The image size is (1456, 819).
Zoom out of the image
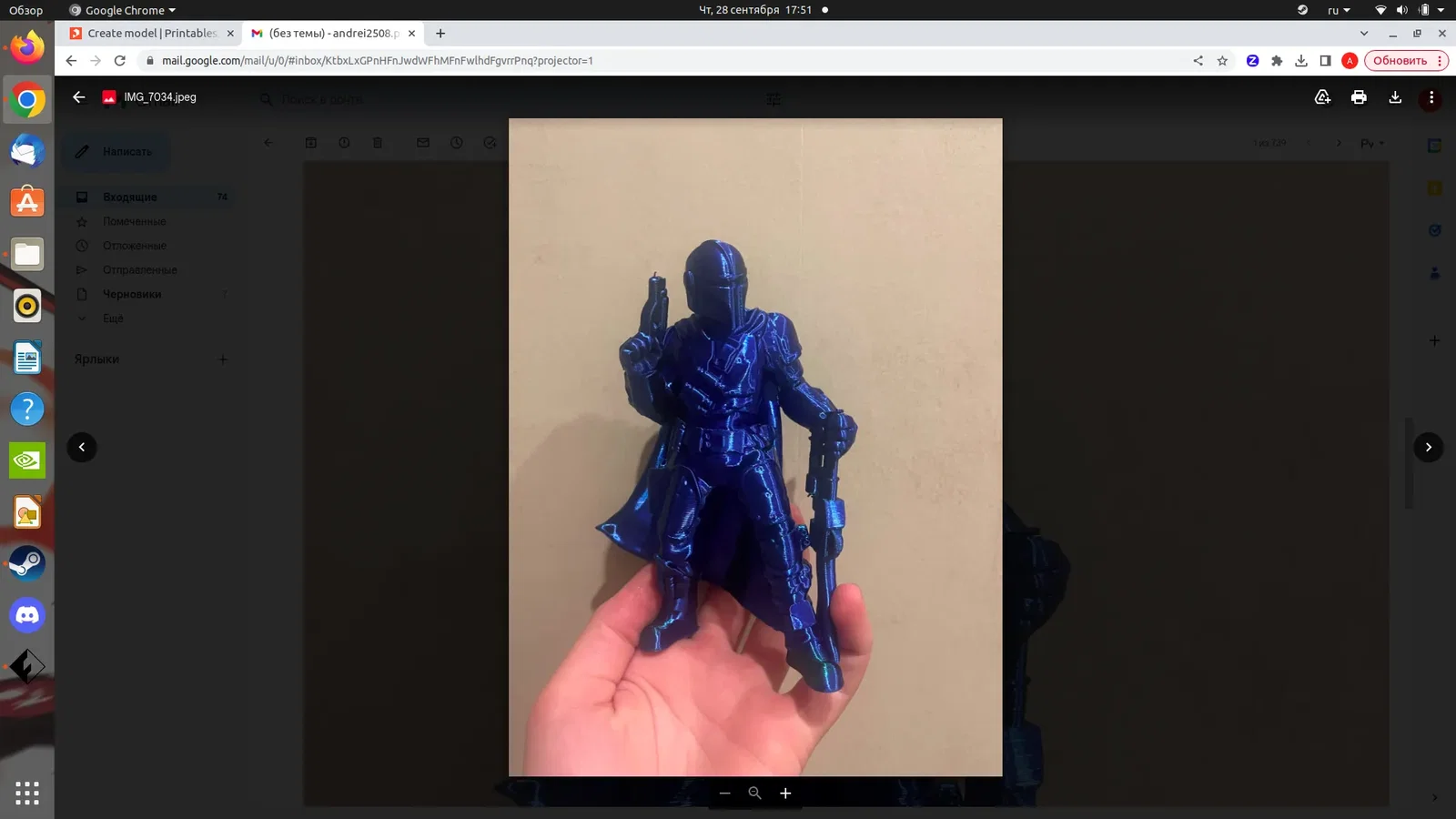tap(724, 794)
